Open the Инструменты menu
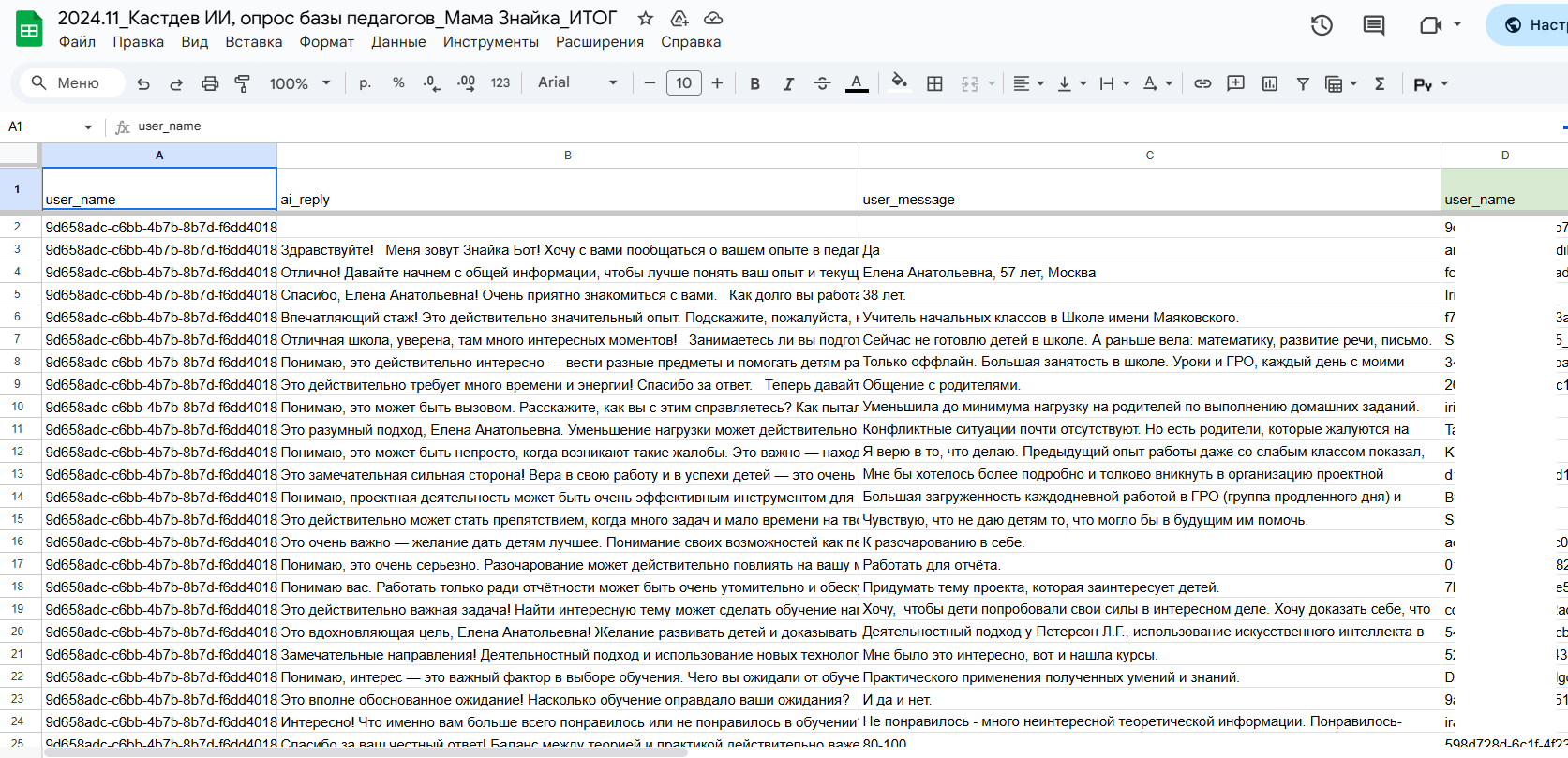1568x758 pixels. [x=491, y=42]
